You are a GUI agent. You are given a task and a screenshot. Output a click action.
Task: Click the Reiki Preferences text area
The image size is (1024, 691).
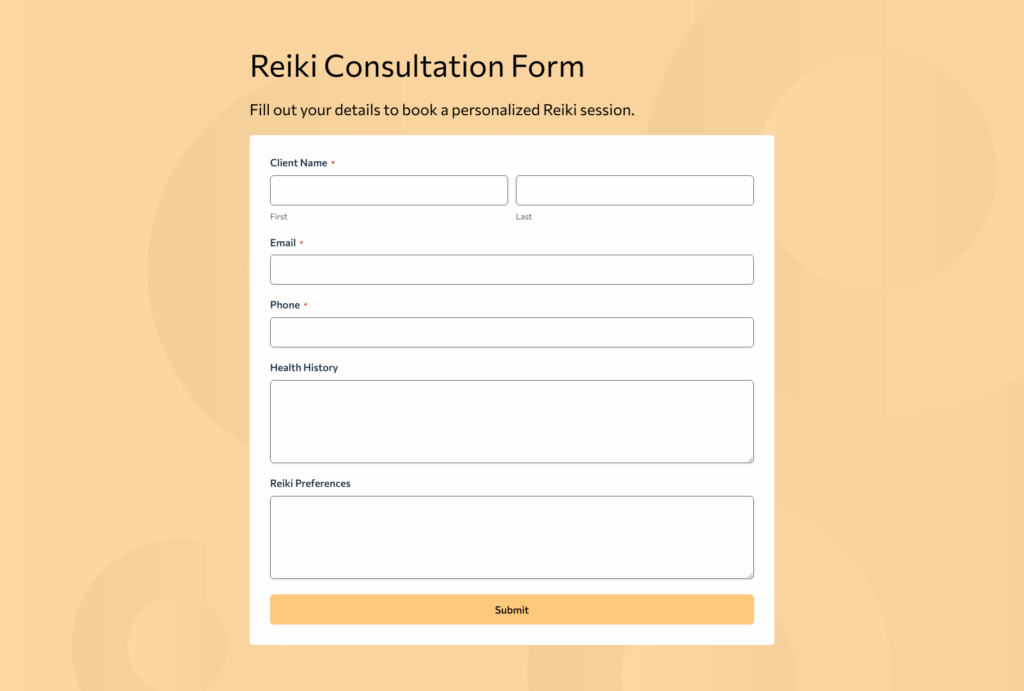[x=511, y=536]
